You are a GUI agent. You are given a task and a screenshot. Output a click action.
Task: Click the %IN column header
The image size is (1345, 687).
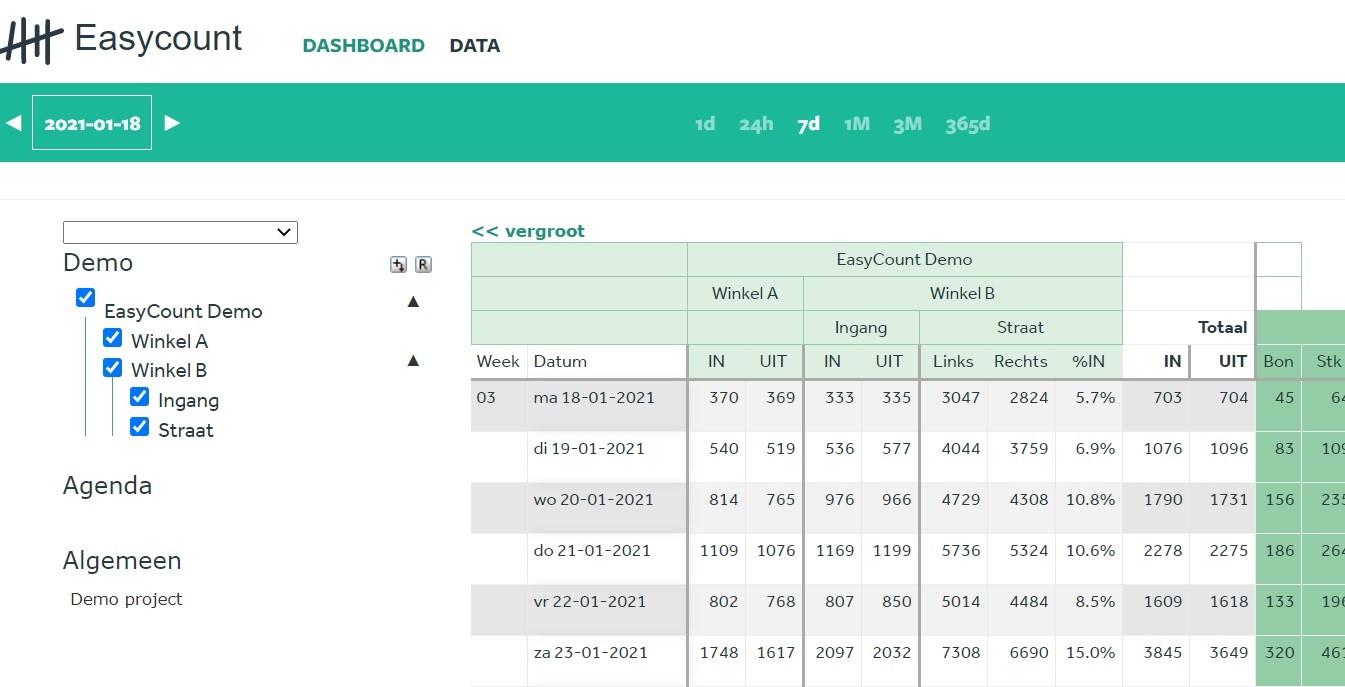coord(1088,362)
